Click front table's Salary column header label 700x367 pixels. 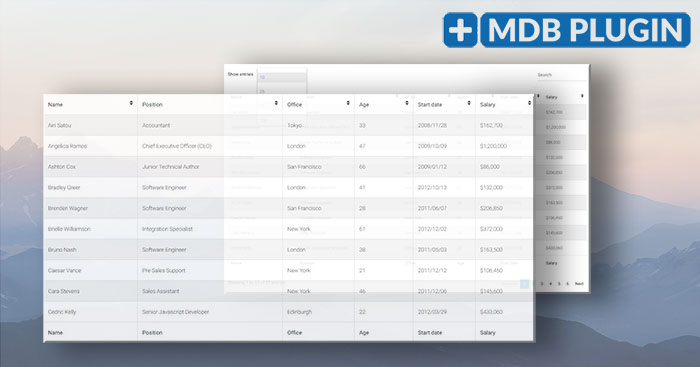click(x=488, y=104)
